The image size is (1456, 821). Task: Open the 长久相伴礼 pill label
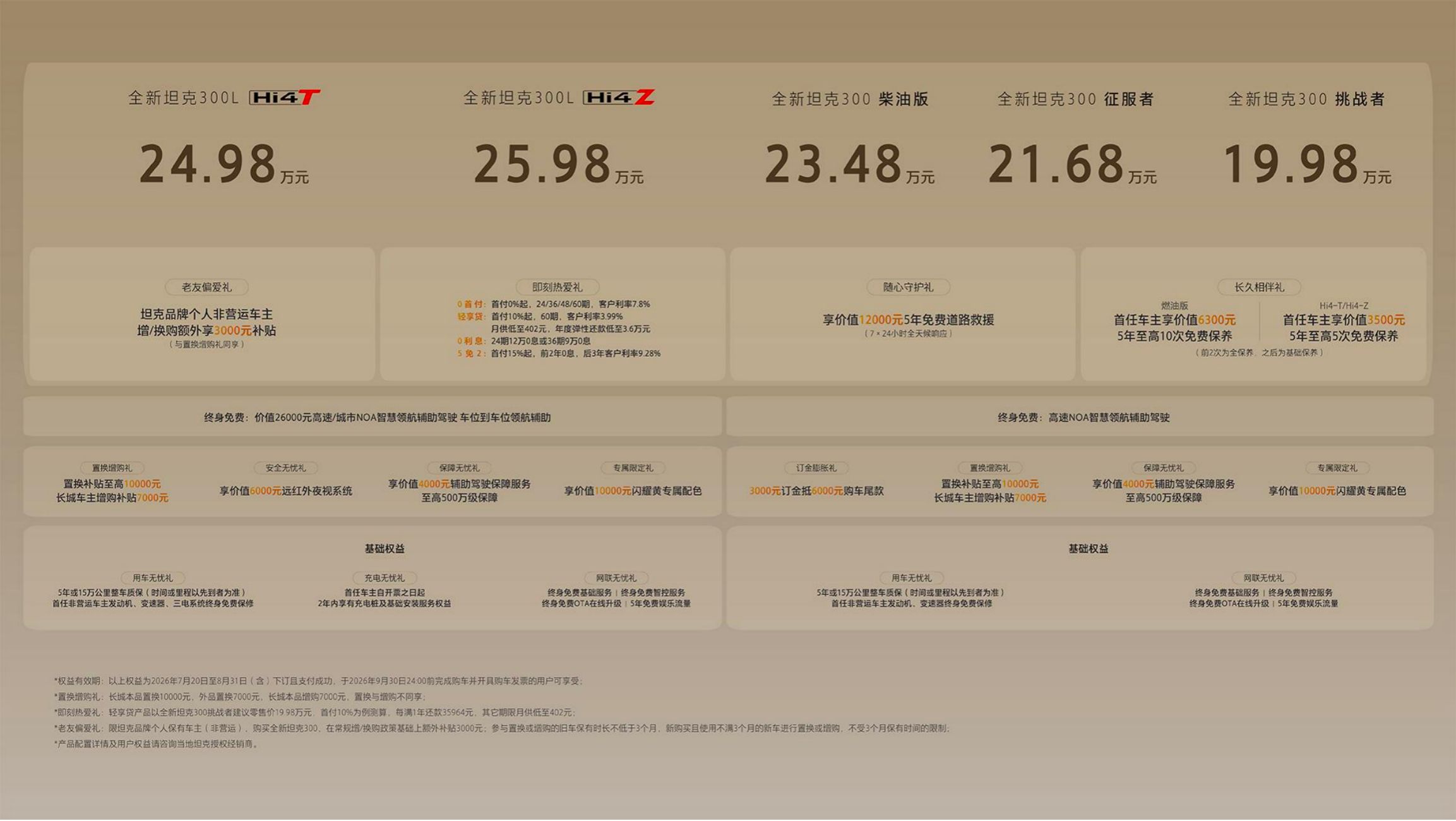[x=1259, y=287]
